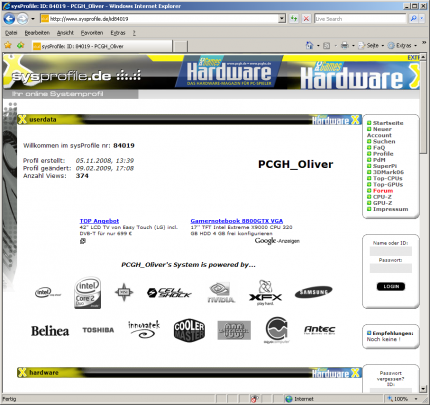Open the Favoriten menu
The image size is (430, 405).
tap(92, 33)
